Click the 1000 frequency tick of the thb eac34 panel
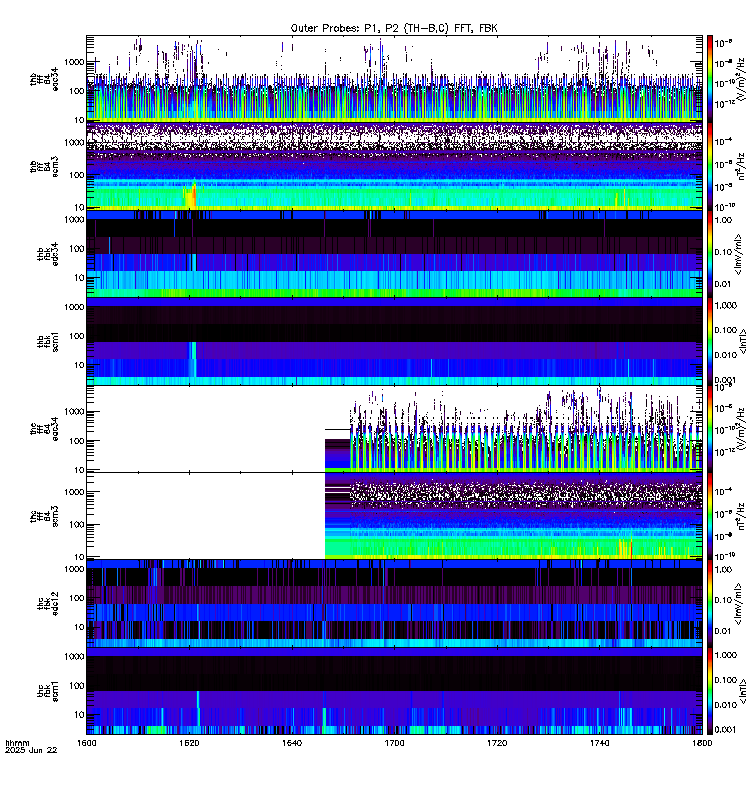 point(74,62)
